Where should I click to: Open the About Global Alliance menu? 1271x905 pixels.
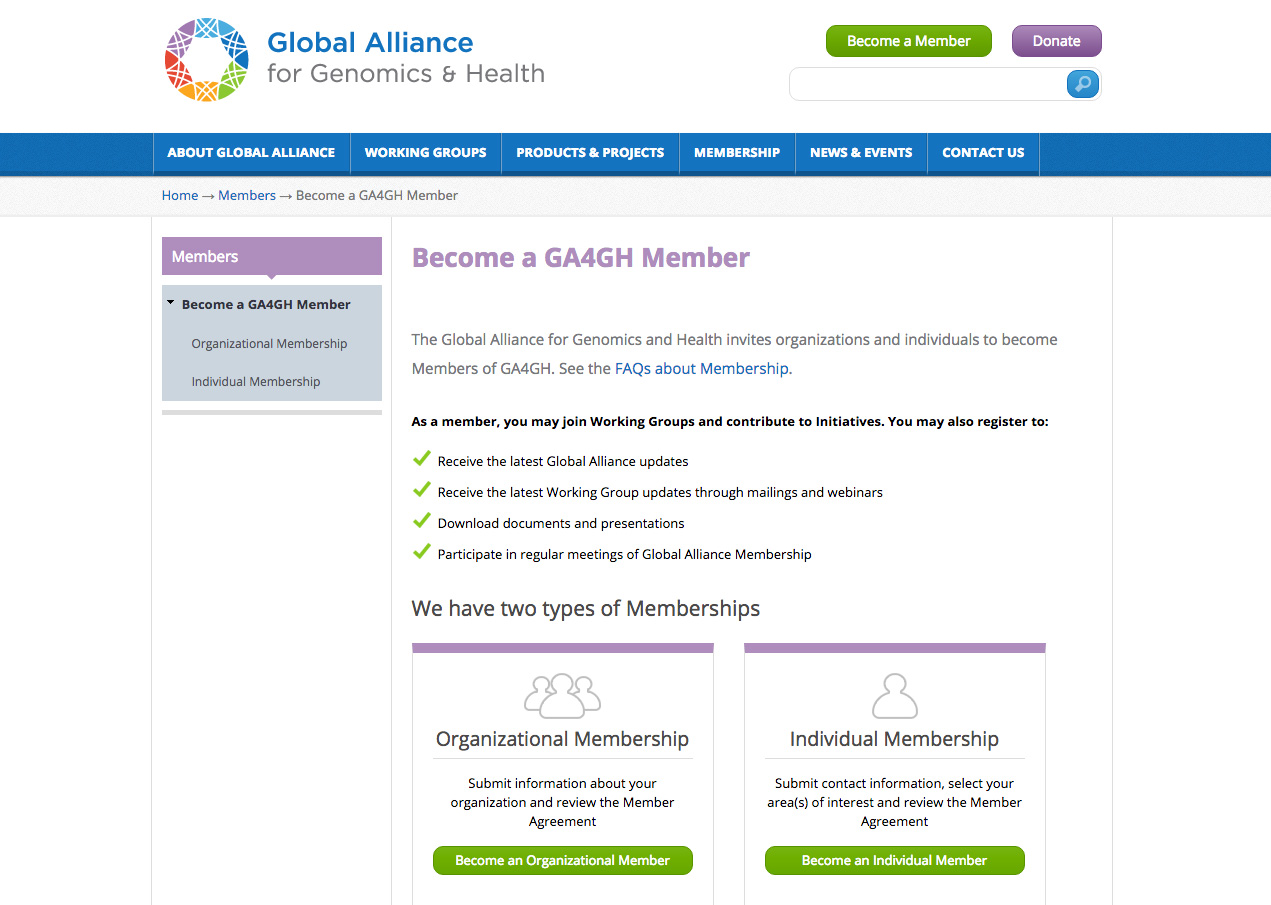coord(251,153)
